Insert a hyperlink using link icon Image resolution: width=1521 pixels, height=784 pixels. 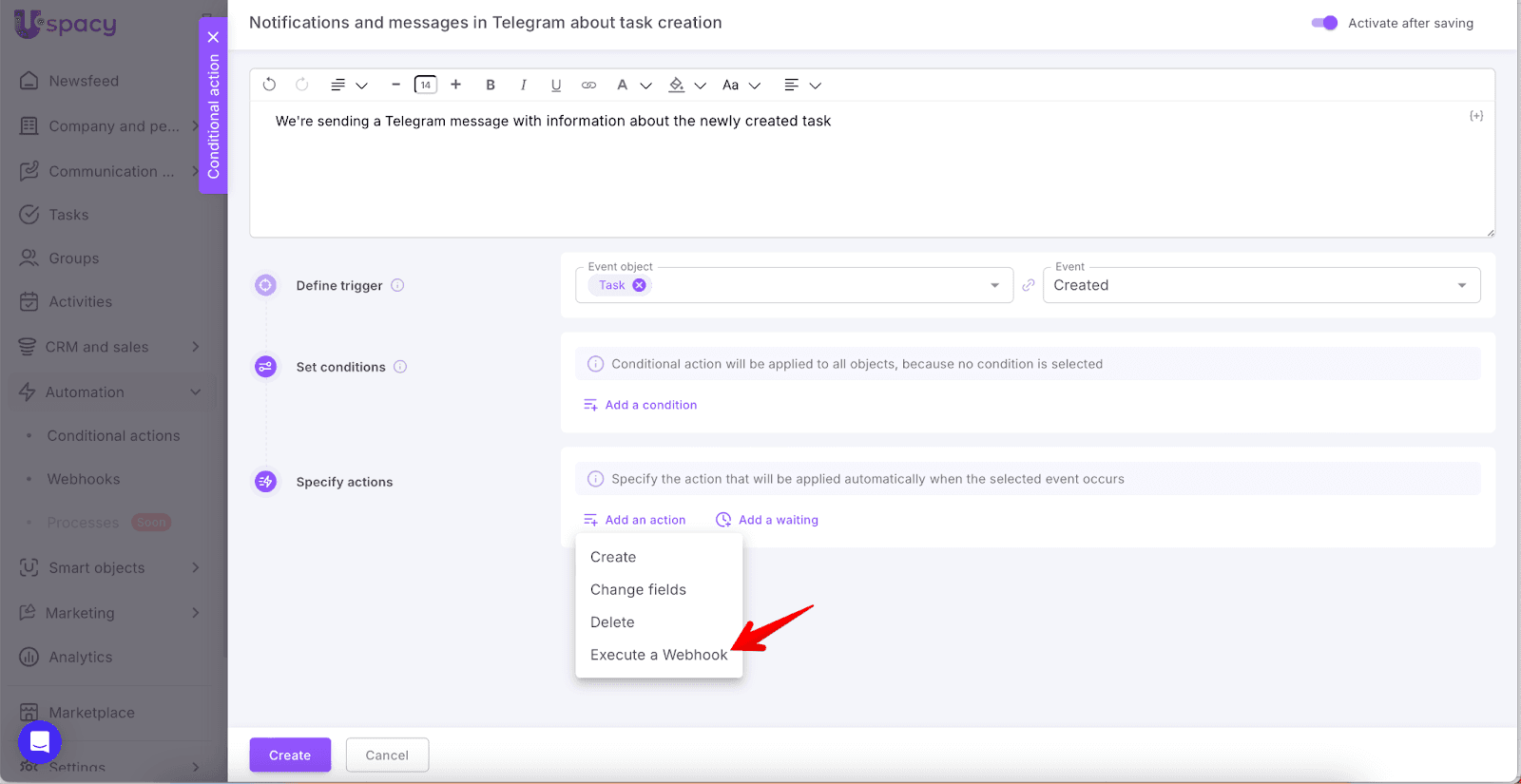point(589,85)
